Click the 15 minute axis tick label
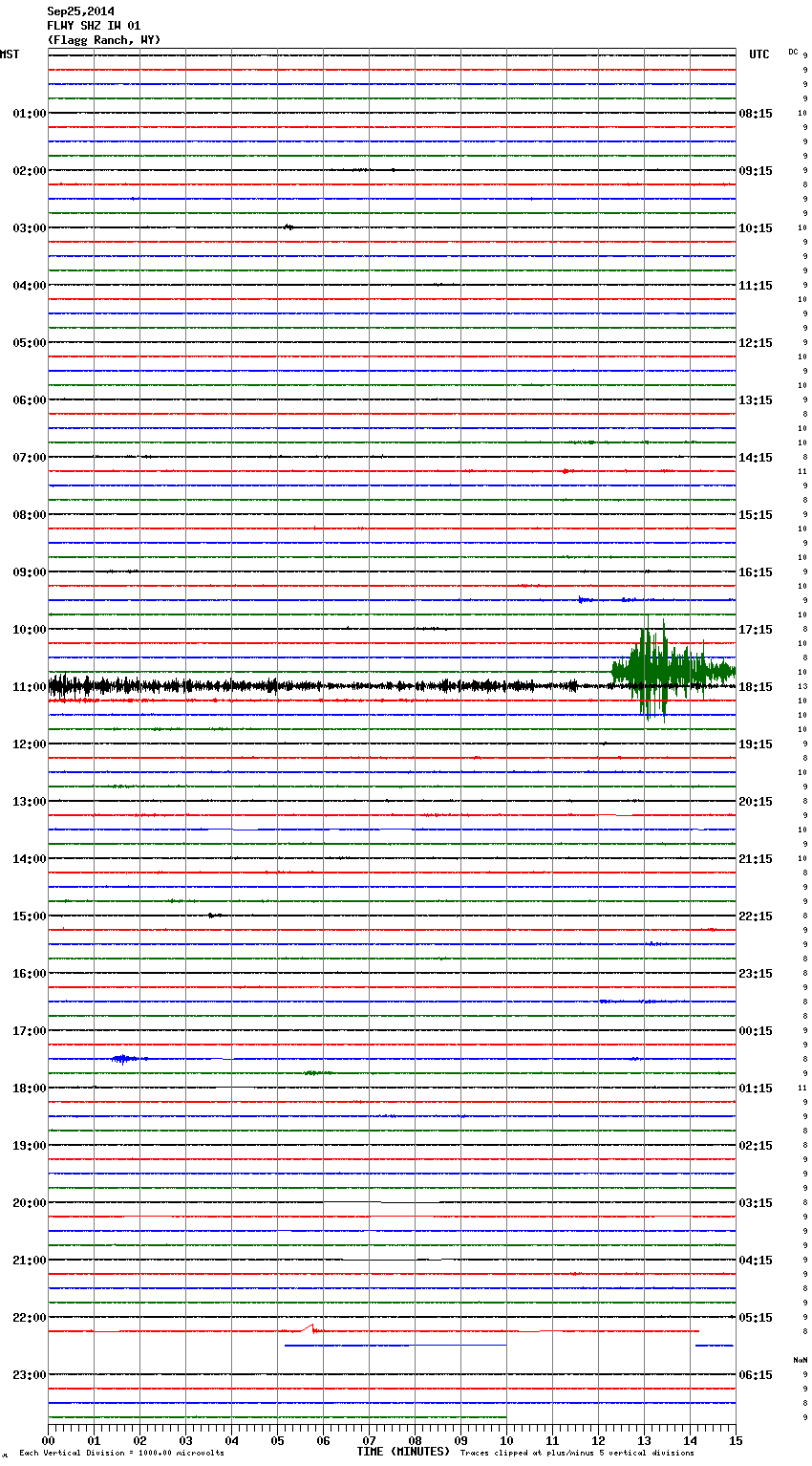The height and width of the screenshot is (1466, 812). click(x=736, y=1440)
